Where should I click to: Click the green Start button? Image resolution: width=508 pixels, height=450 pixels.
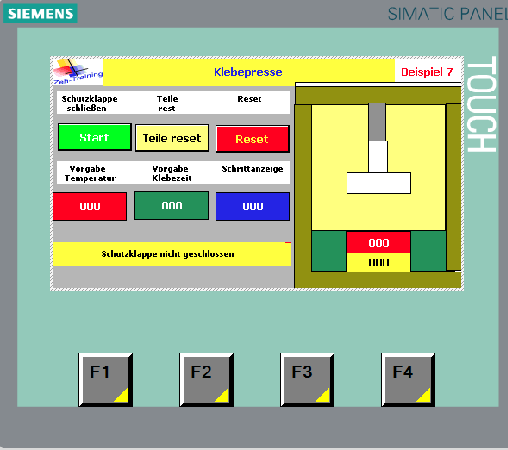click(95, 137)
